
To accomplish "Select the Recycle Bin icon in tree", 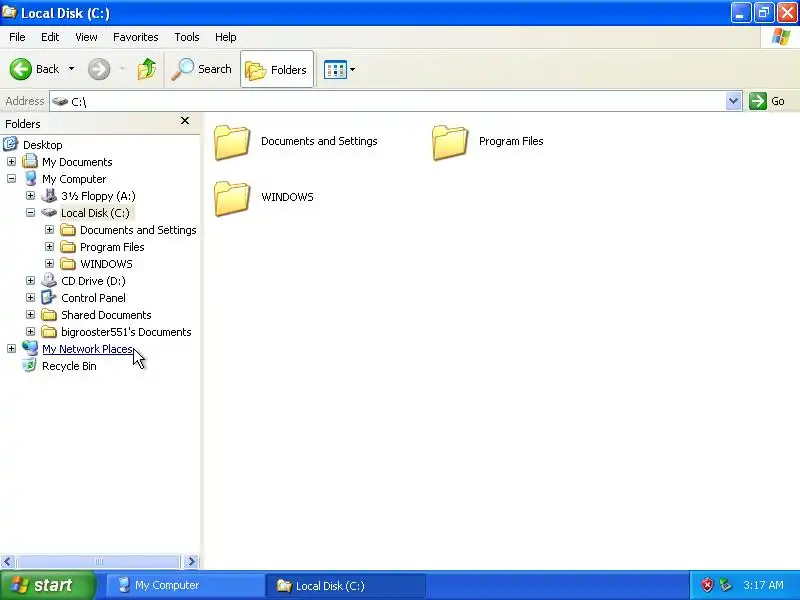I will pyautogui.click(x=30, y=365).
